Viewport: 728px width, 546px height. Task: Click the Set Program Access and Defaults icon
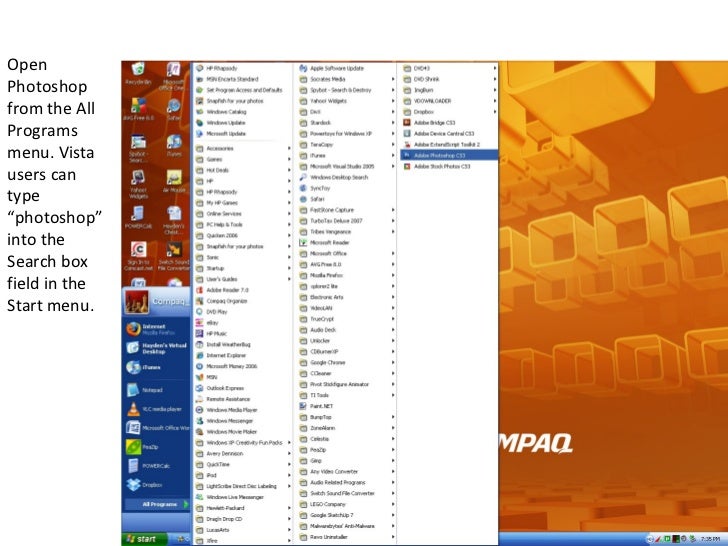click(x=200, y=90)
